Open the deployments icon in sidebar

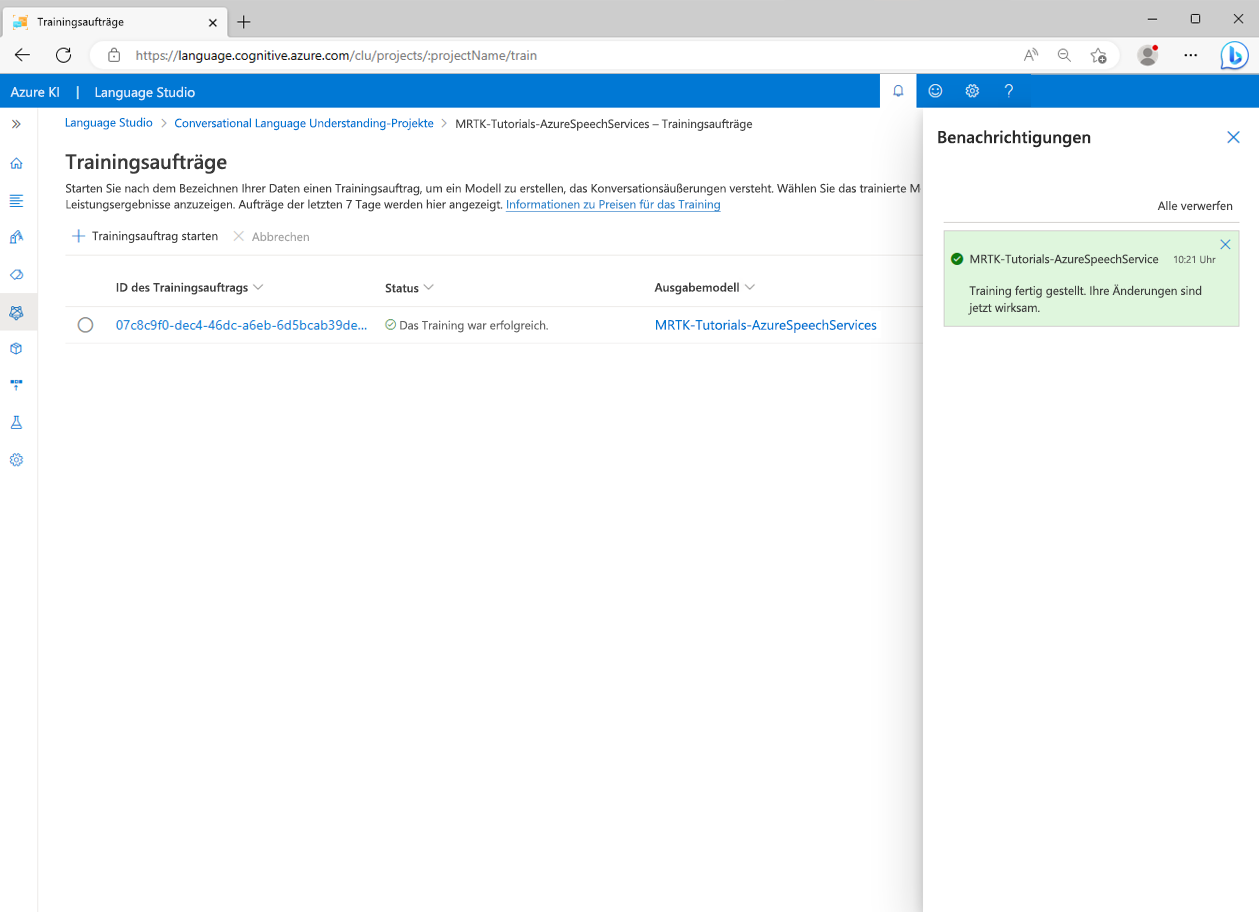tap(16, 385)
